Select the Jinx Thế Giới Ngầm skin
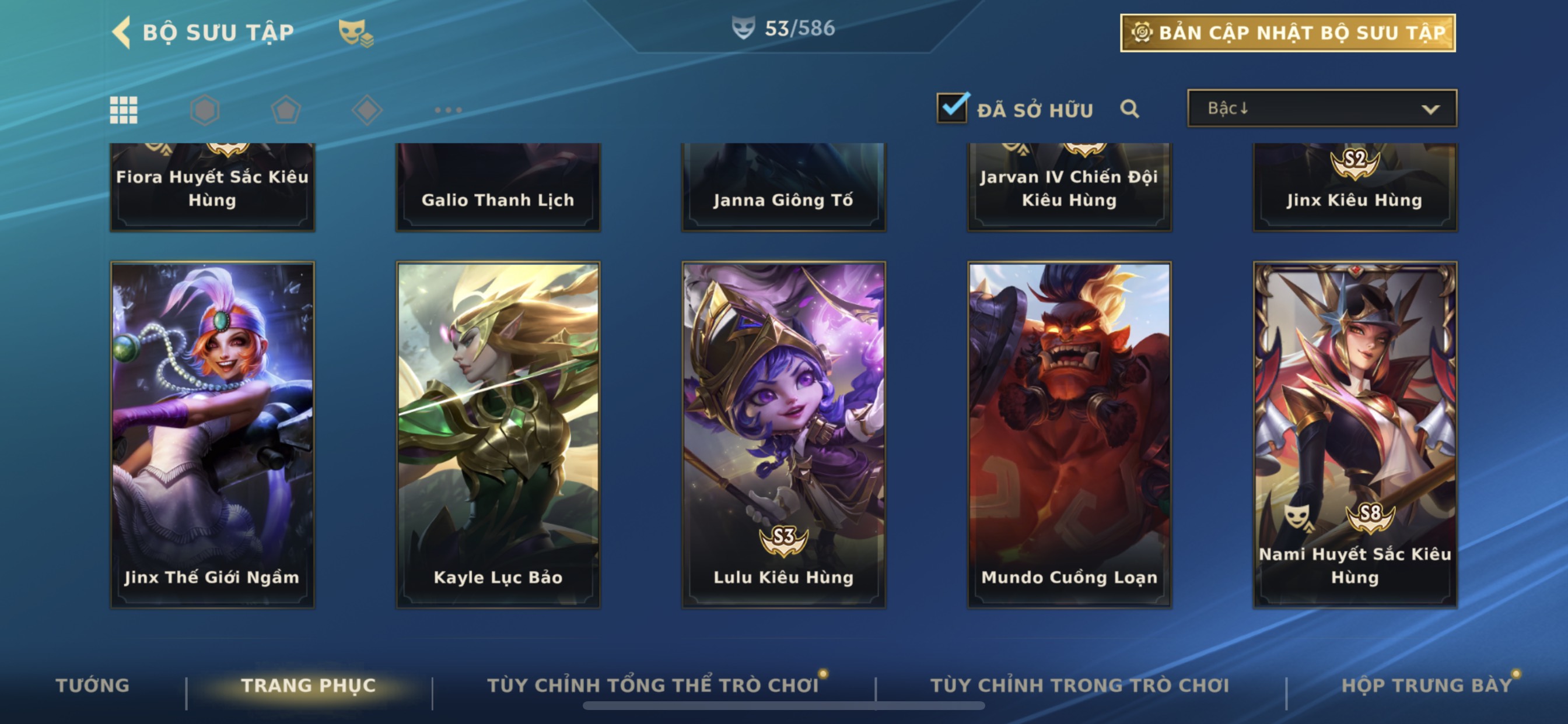Image resolution: width=1568 pixels, height=724 pixels. coord(212,434)
